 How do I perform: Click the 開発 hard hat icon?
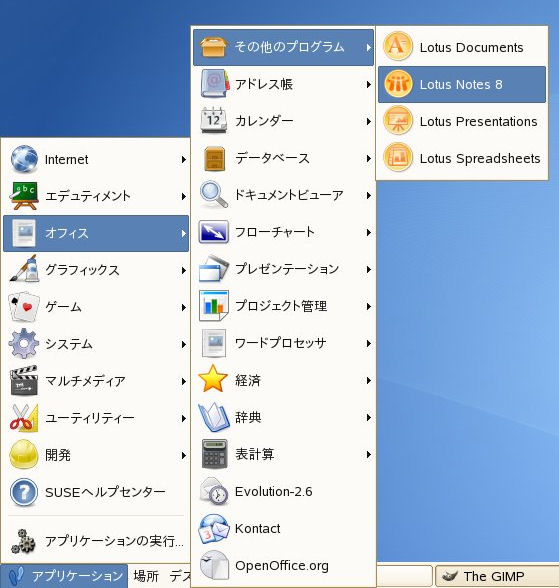click(24, 454)
